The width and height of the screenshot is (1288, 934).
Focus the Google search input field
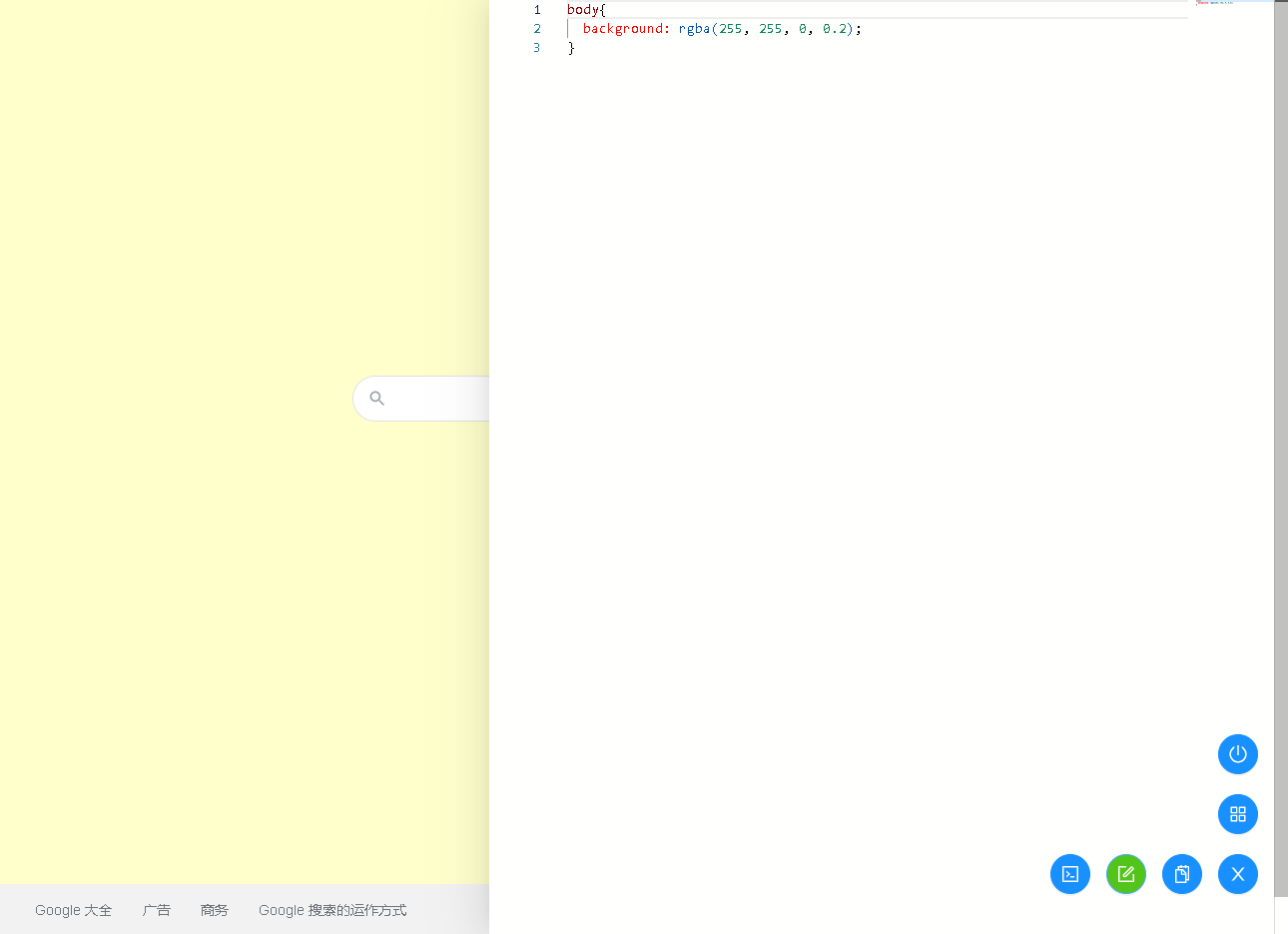click(421, 399)
